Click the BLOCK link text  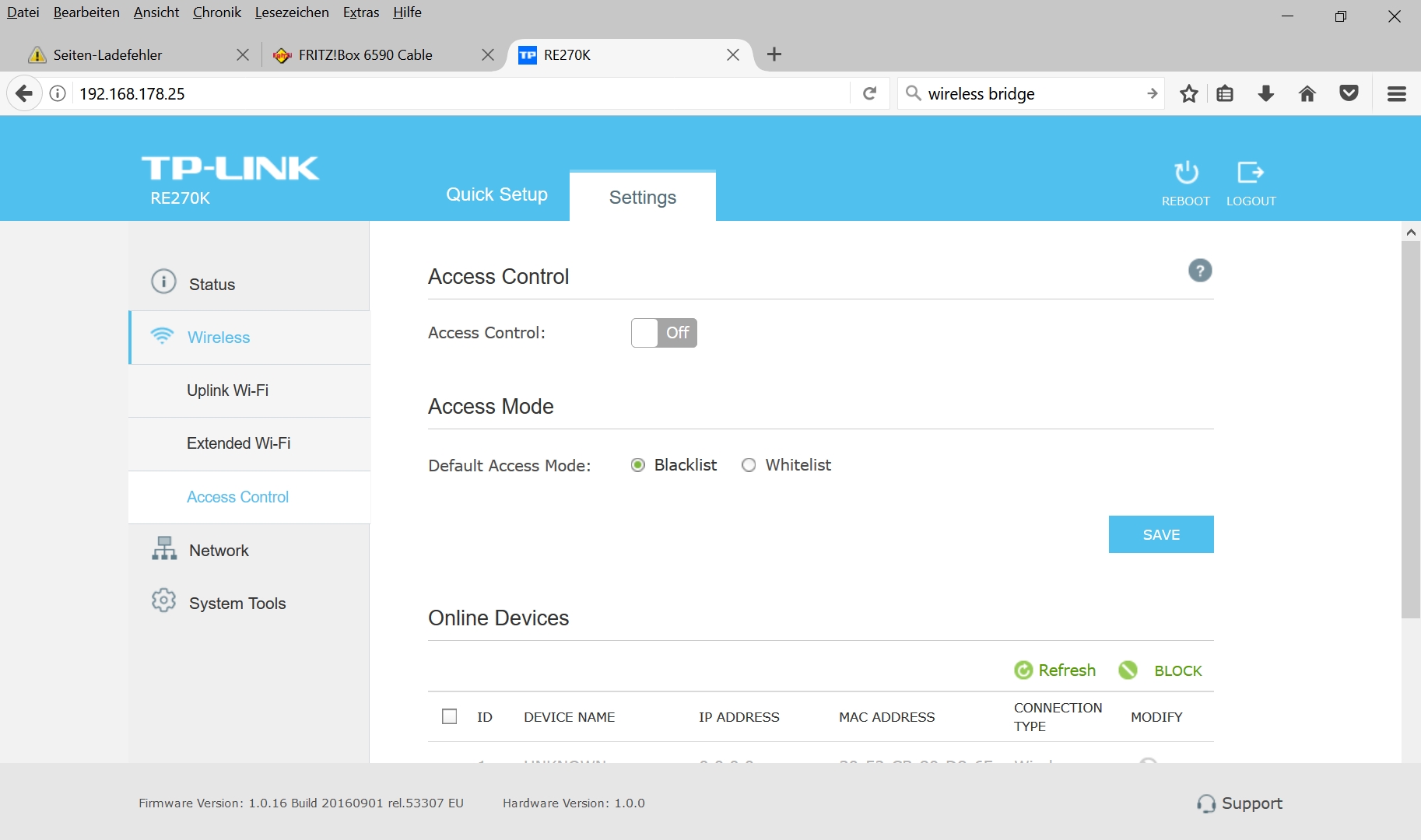(1178, 670)
